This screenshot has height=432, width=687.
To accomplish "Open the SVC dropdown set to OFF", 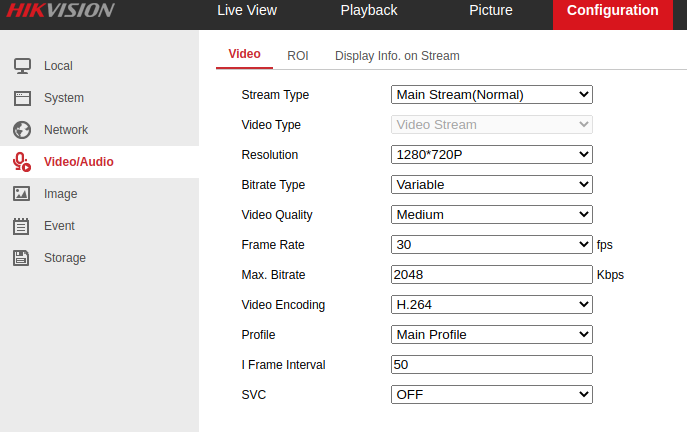I will point(492,395).
